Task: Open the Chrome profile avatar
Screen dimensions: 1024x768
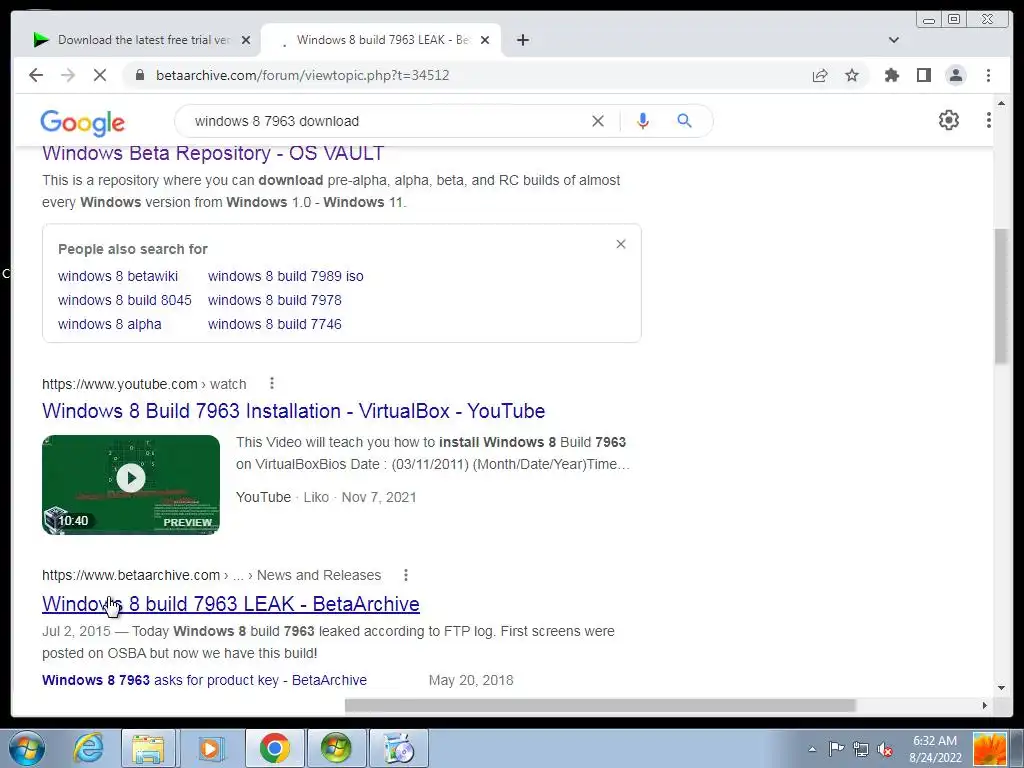Action: 955,75
